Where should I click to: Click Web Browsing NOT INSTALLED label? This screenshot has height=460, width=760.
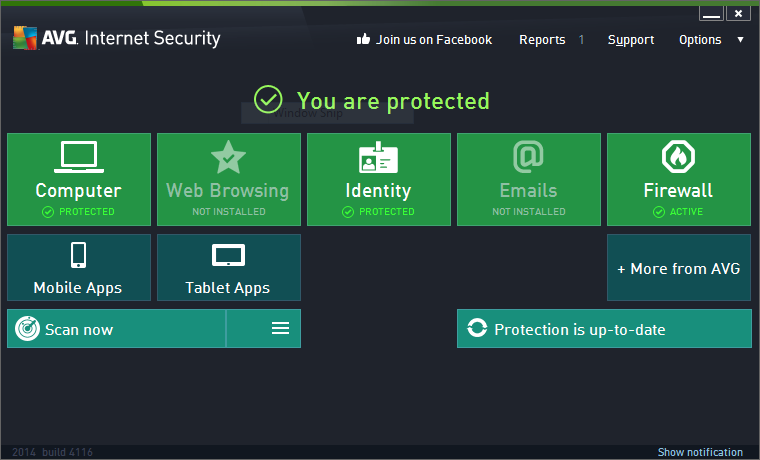pyautogui.click(x=229, y=212)
